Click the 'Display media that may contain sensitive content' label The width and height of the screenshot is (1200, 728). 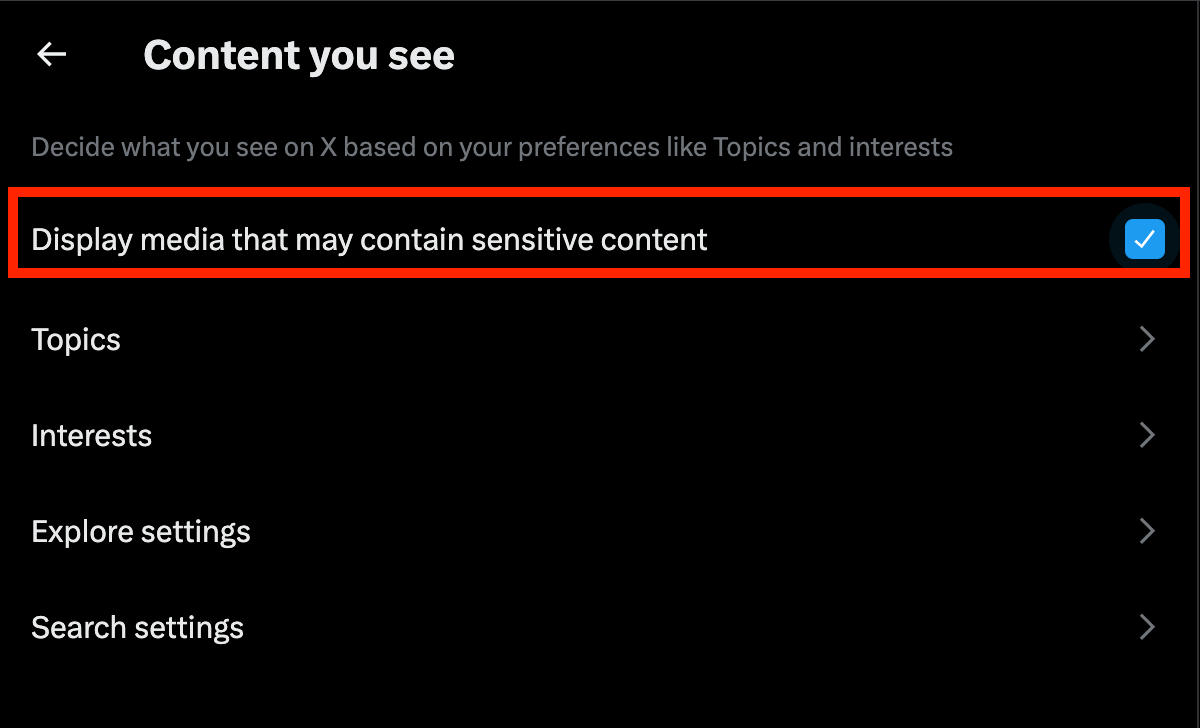coord(369,240)
